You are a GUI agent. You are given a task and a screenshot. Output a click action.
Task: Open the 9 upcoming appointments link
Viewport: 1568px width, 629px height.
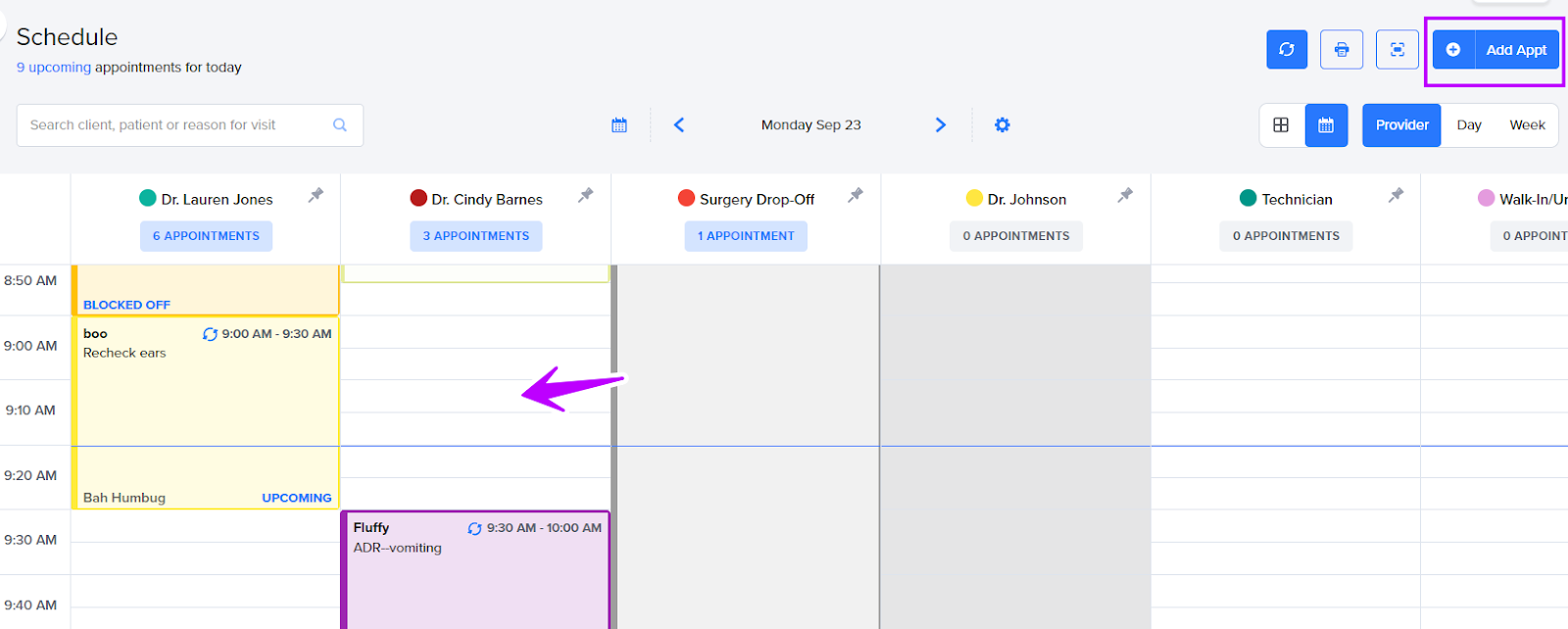click(54, 68)
